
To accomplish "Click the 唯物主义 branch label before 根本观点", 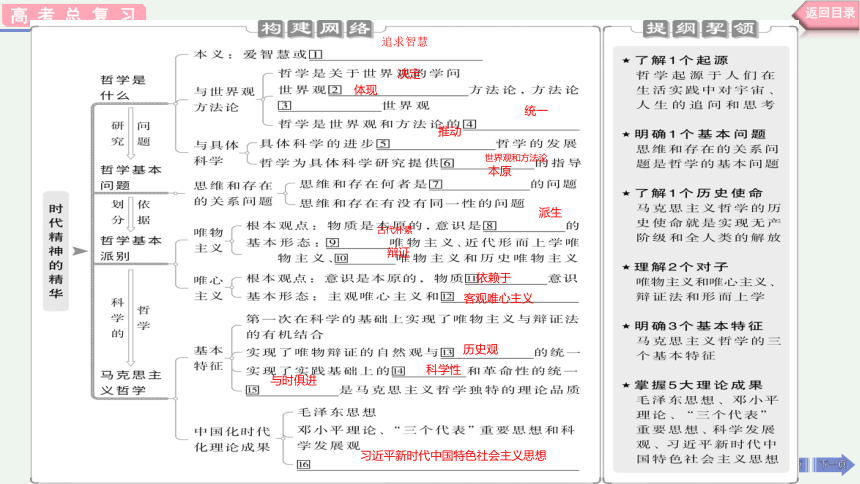I will pos(208,240).
